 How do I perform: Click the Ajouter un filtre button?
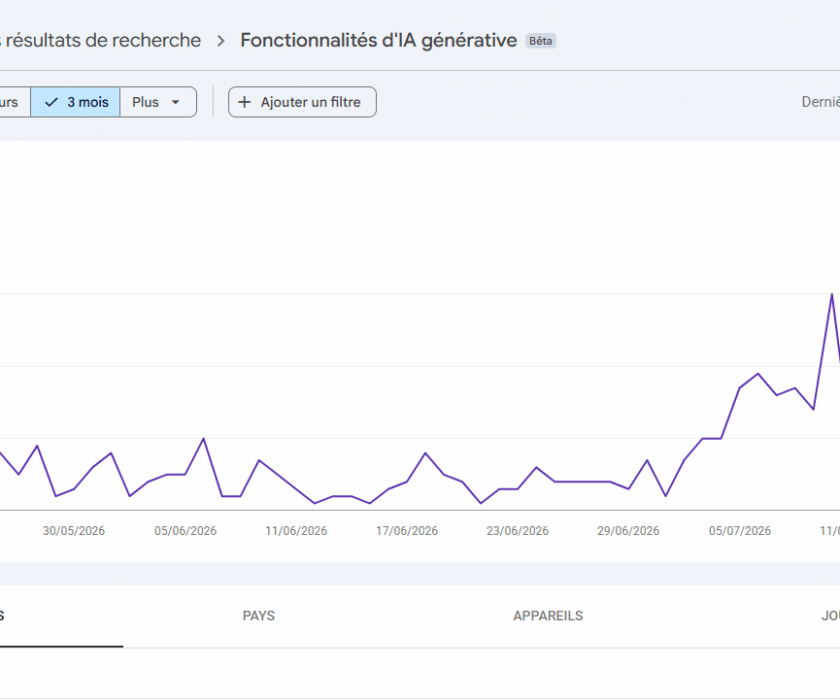point(302,102)
